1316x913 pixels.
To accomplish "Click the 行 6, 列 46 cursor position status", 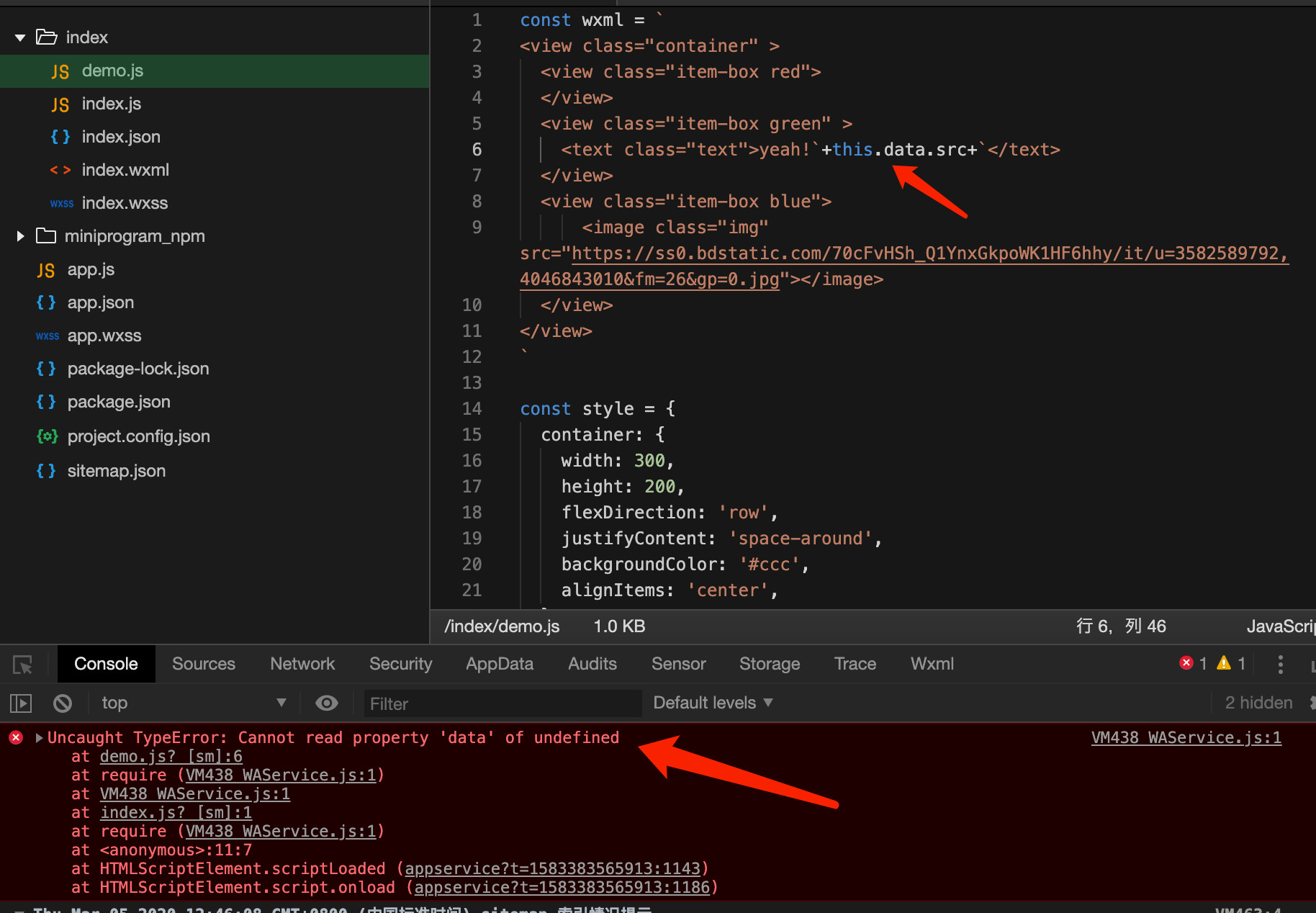I will click(1121, 626).
